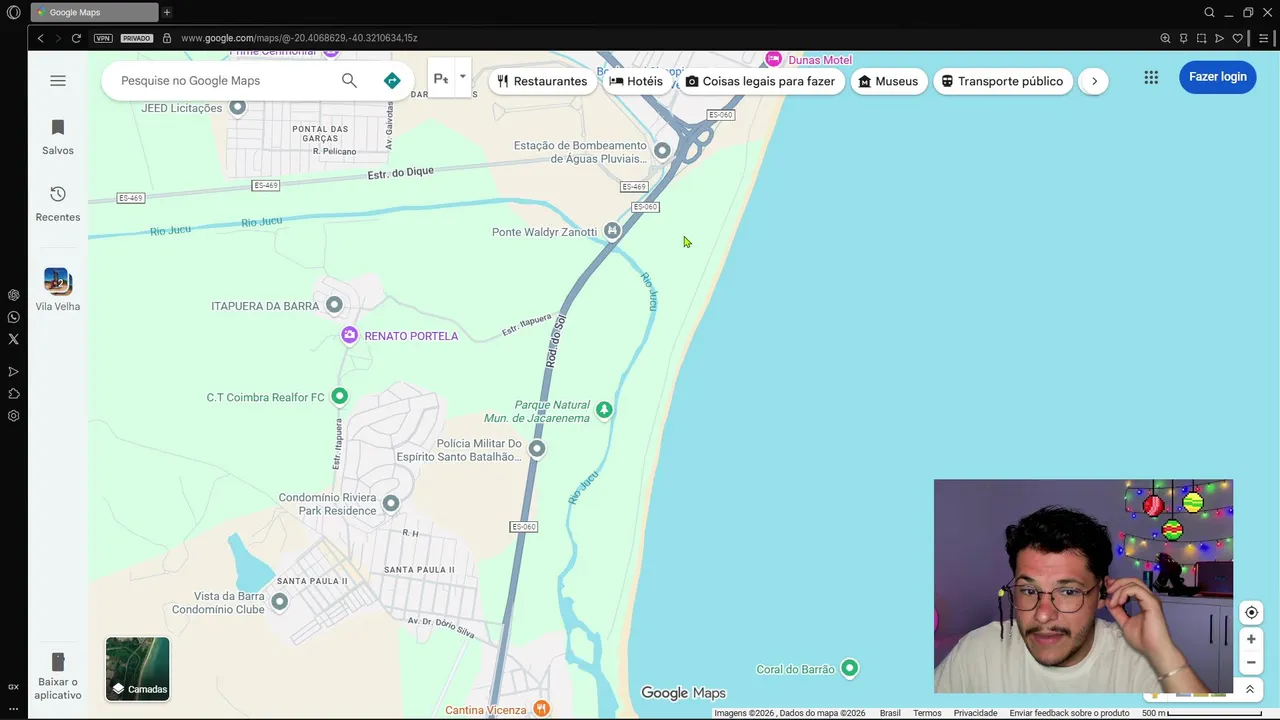Viewport: 1280px width, 720px height.
Task: Go back to previous page
Action: (40, 38)
